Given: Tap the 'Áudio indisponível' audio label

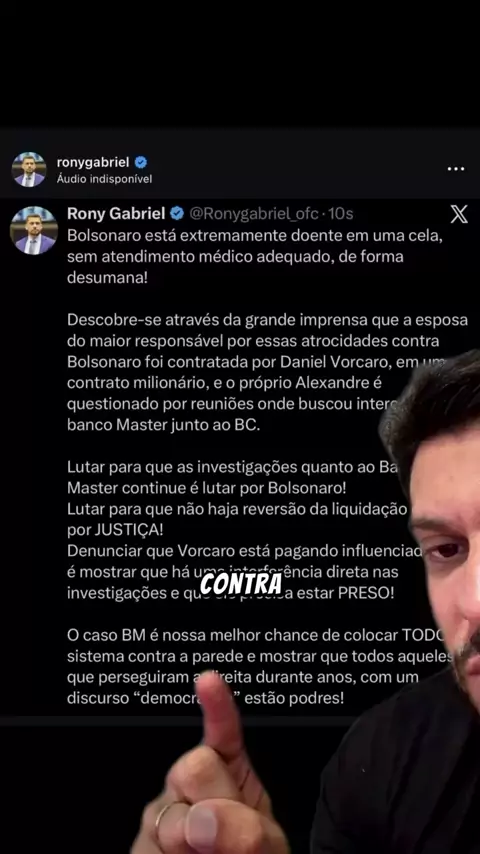Looking at the screenshot, I should [104, 179].
